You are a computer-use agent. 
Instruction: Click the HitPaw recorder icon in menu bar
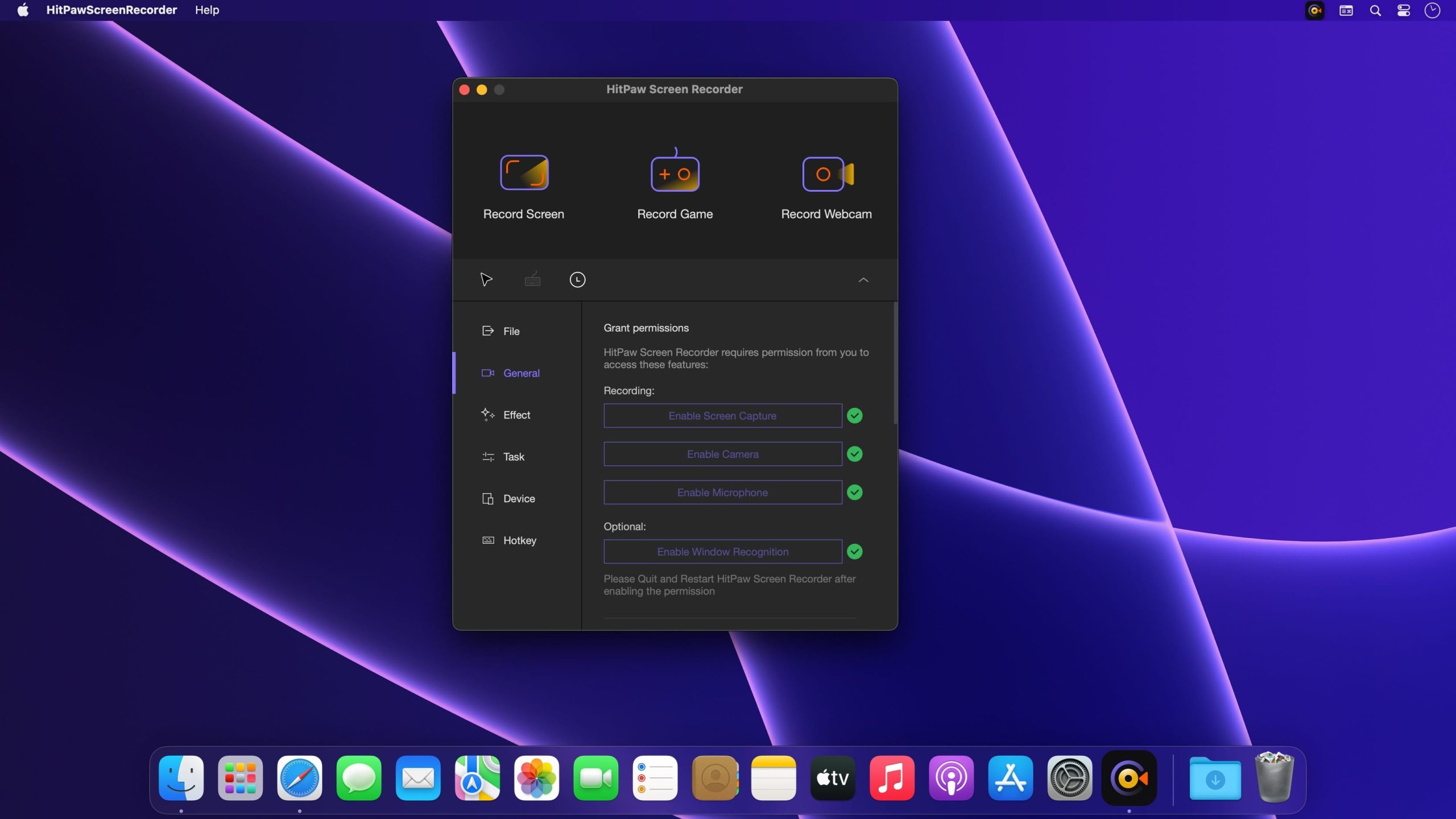point(1314,10)
